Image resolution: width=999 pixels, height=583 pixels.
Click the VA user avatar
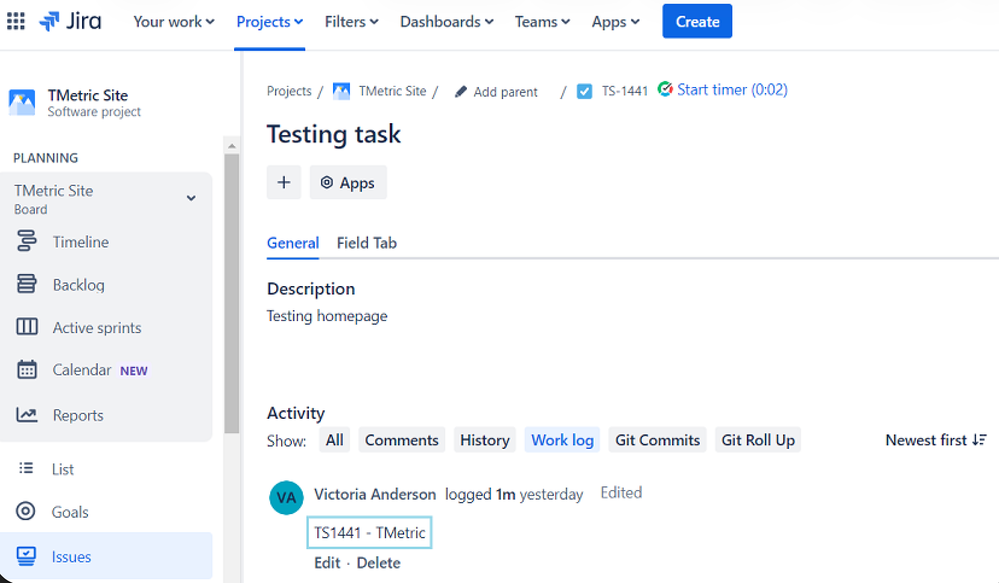(286, 498)
